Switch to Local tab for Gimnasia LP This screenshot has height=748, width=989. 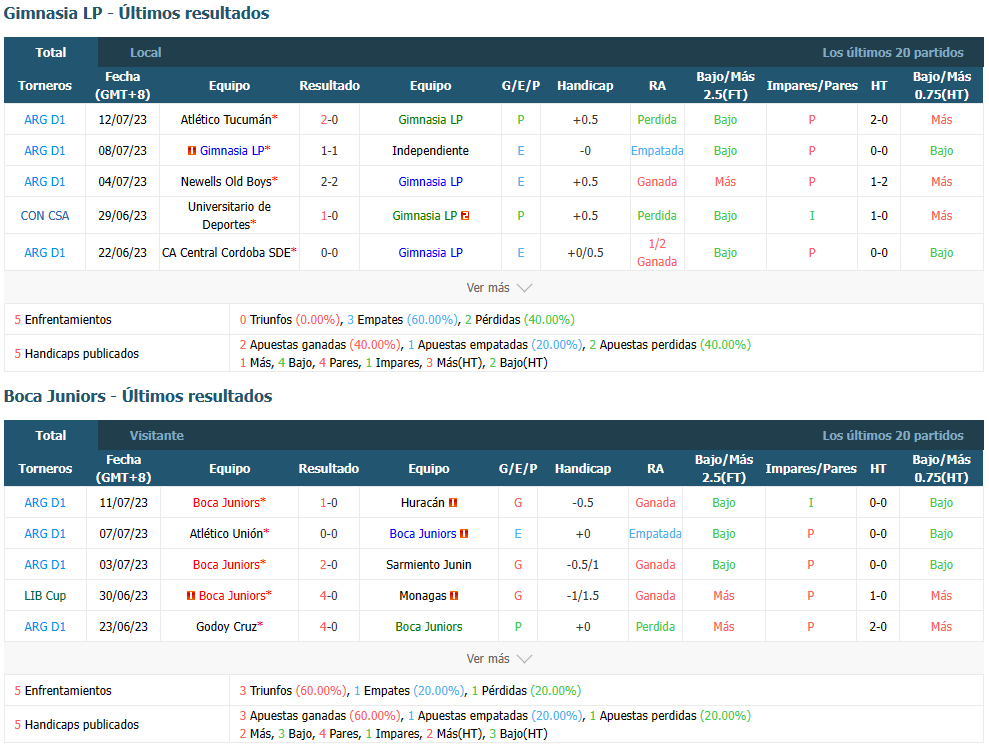tap(146, 52)
